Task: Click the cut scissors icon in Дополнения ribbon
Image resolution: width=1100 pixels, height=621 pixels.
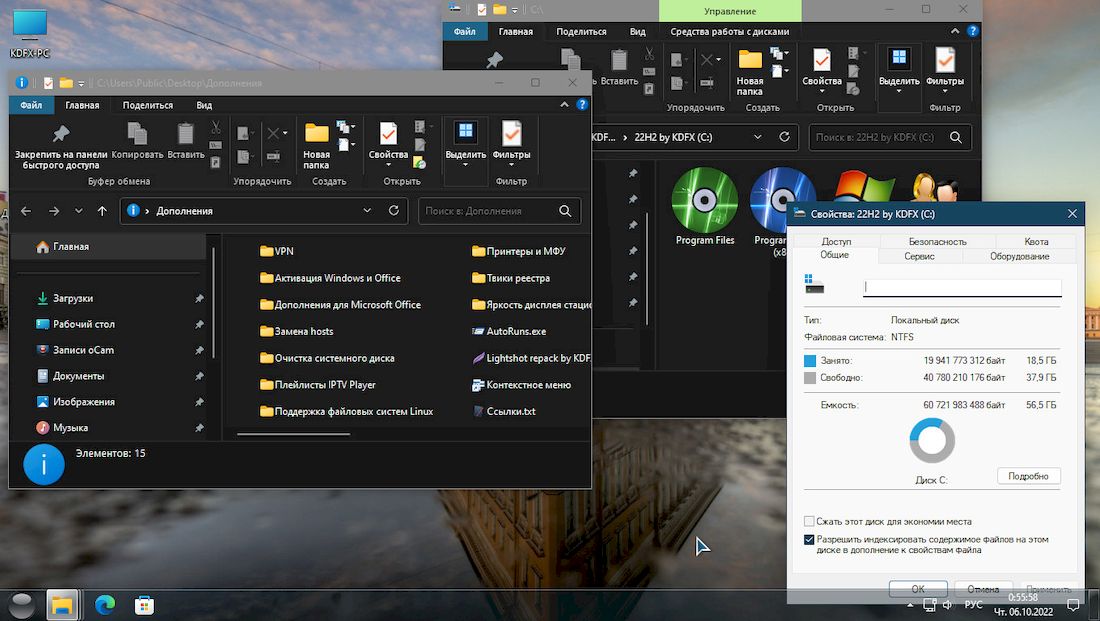Action: pos(216,128)
